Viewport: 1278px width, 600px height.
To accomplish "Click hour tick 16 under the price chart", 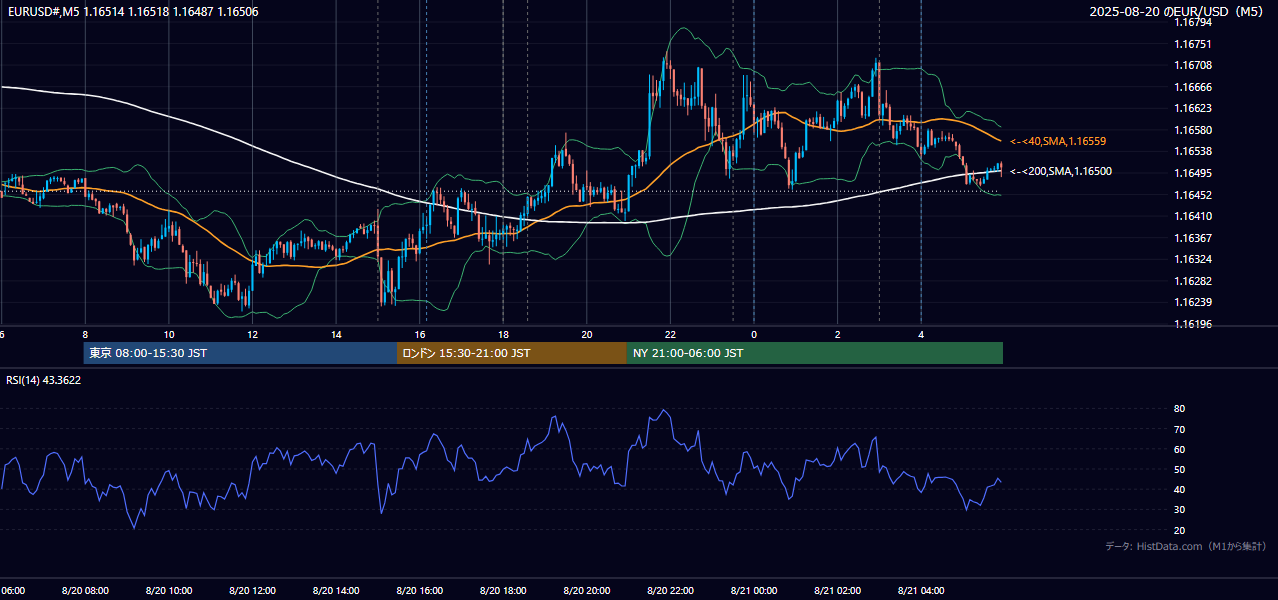I will click(x=420, y=334).
